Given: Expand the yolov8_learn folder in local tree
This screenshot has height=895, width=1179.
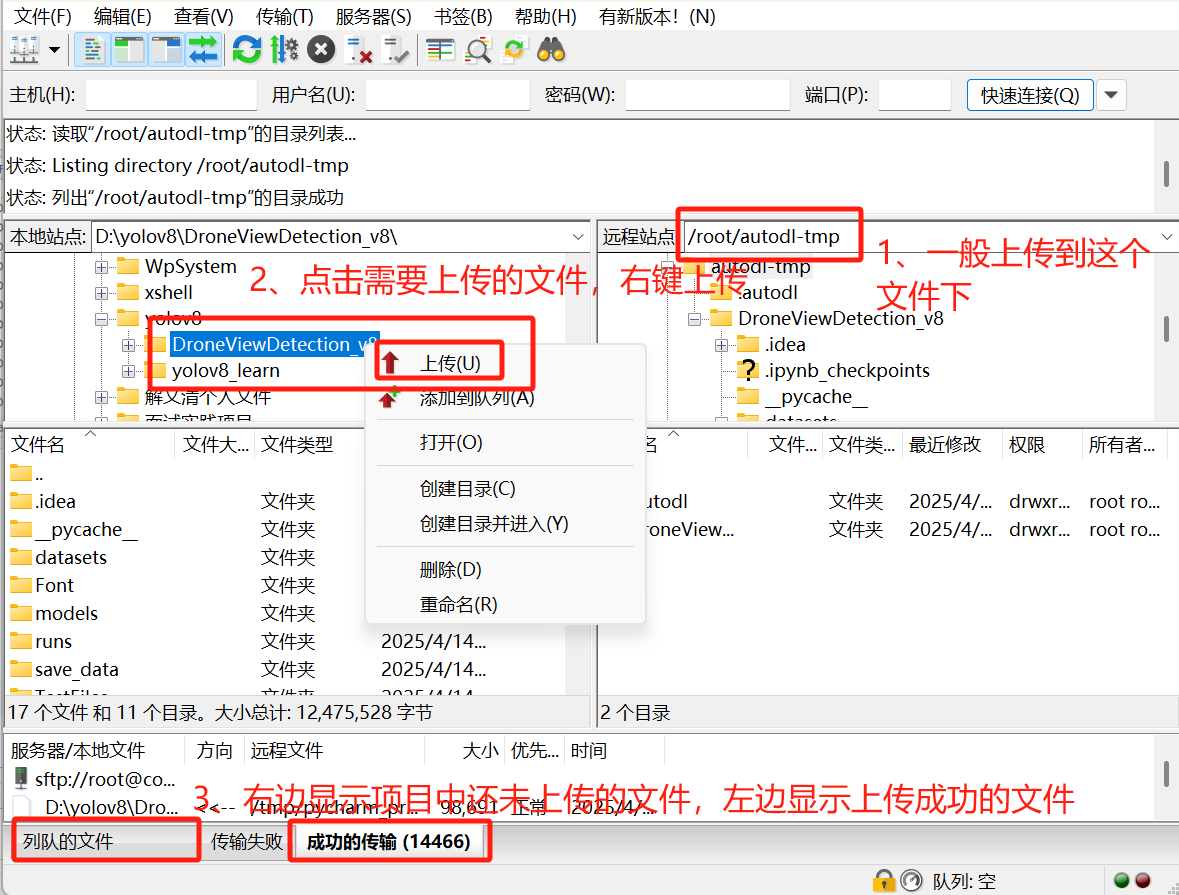Looking at the screenshot, I should 129,371.
